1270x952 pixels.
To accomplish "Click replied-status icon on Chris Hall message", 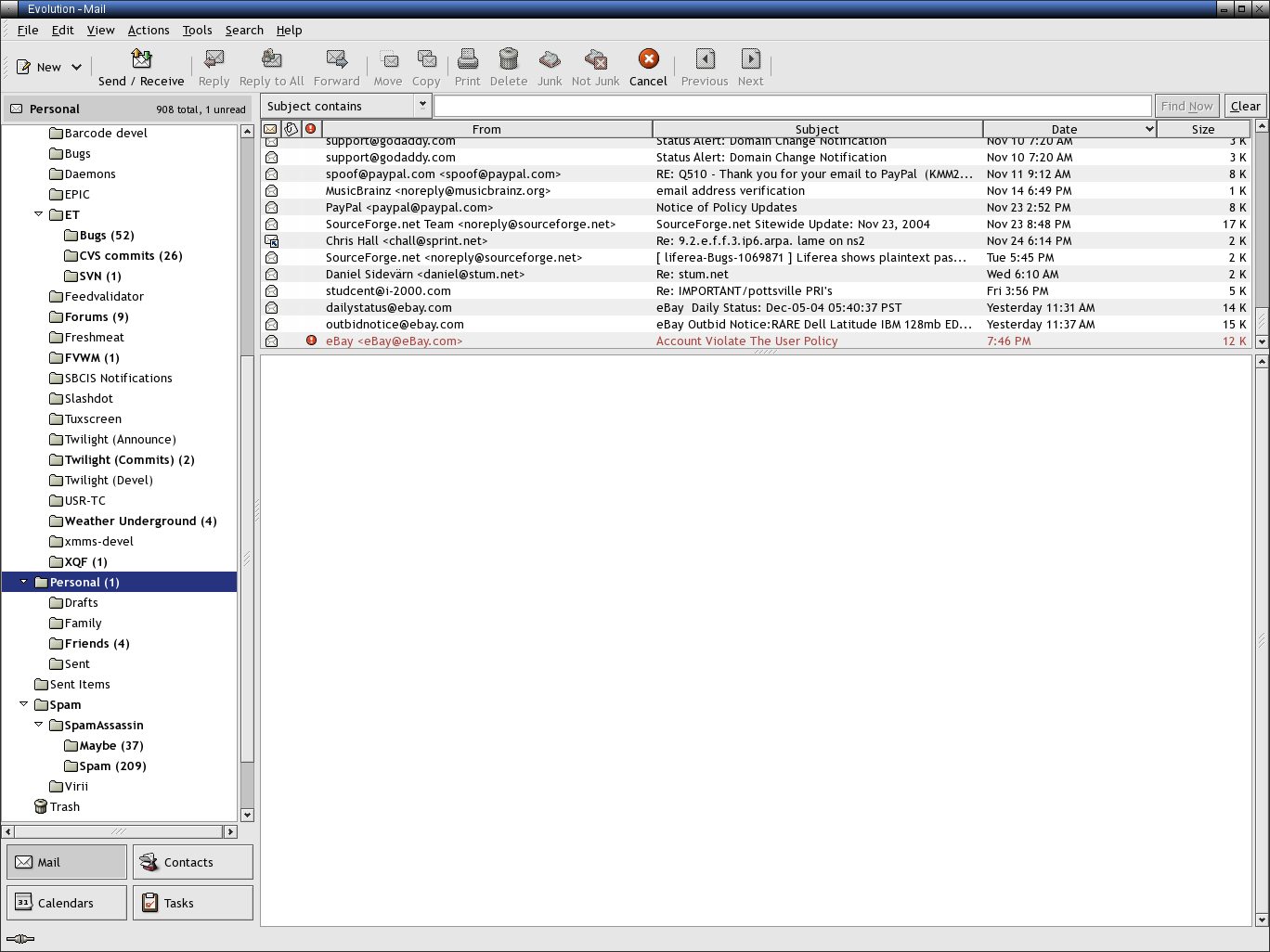I will pyautogui.click(x=271, y=241).
